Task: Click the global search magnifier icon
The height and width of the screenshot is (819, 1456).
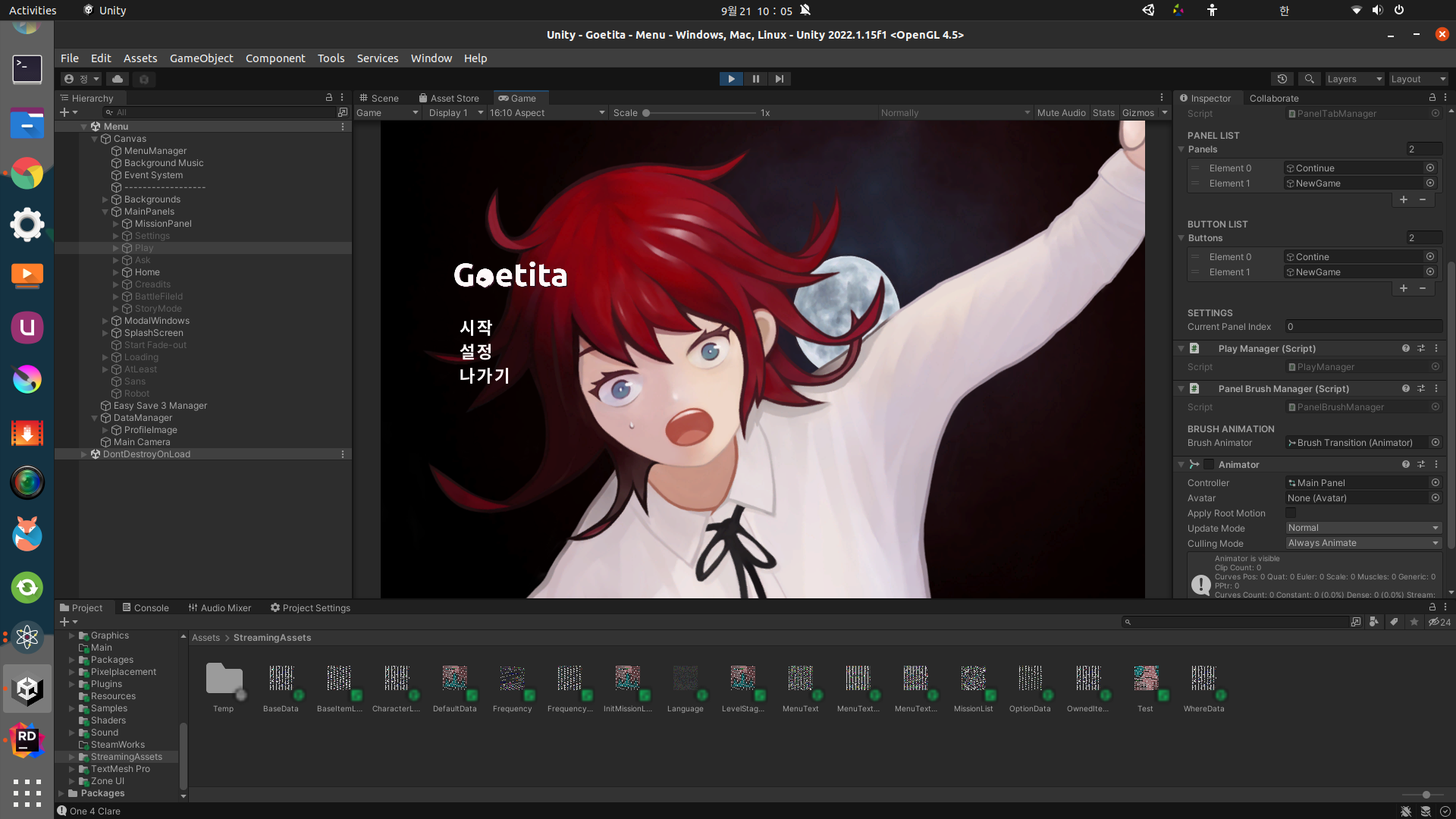Action: click(x=1309, y=79)
